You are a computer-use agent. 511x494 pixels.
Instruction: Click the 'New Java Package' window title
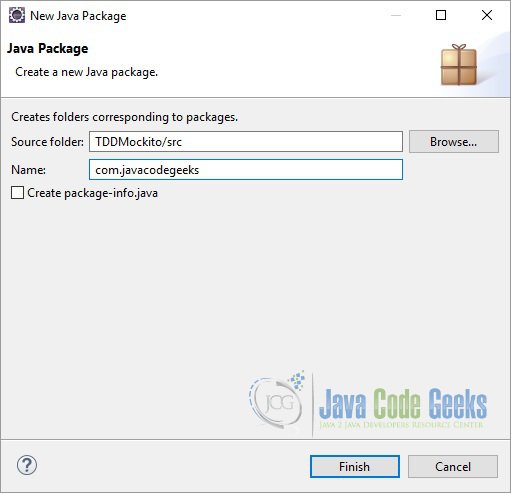pos(78,16)
